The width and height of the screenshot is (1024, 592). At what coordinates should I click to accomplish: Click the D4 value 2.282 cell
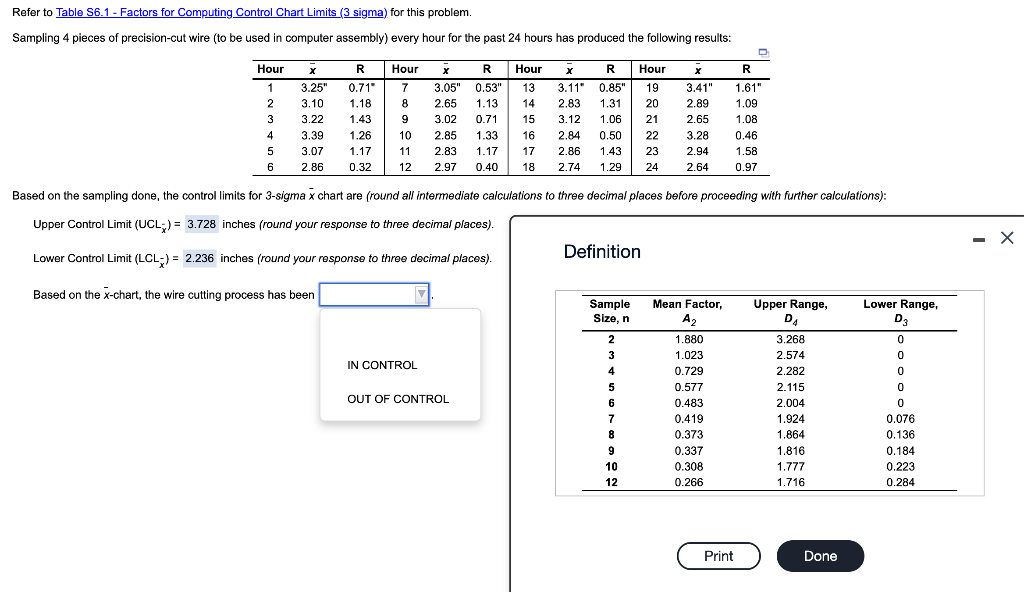(790, 371)
